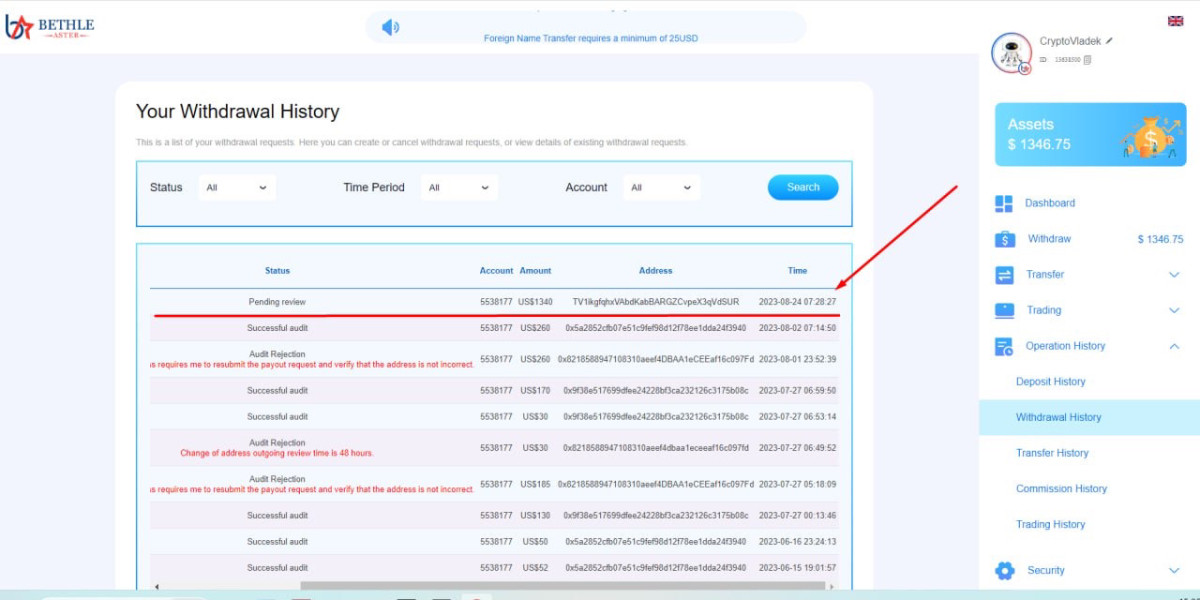Expand the Trading menu chevron
Image resolution: width=1200 pixels, height=600 pixels.
1174,311
